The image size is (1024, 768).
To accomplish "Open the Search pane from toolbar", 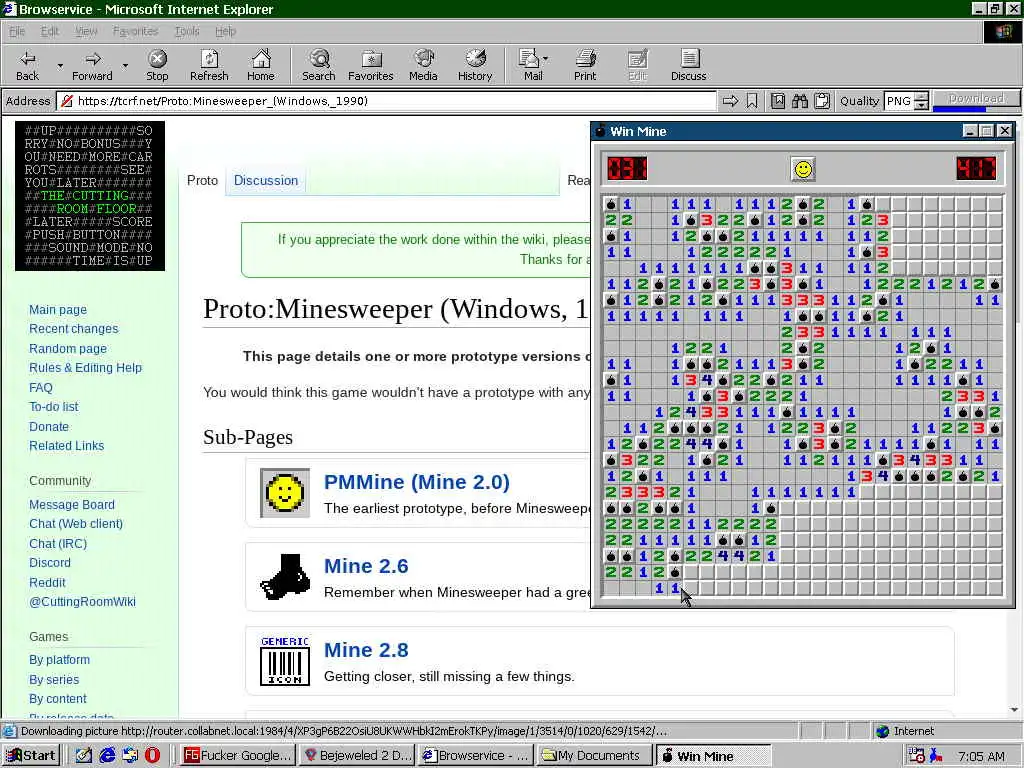I will click(319, 65).
